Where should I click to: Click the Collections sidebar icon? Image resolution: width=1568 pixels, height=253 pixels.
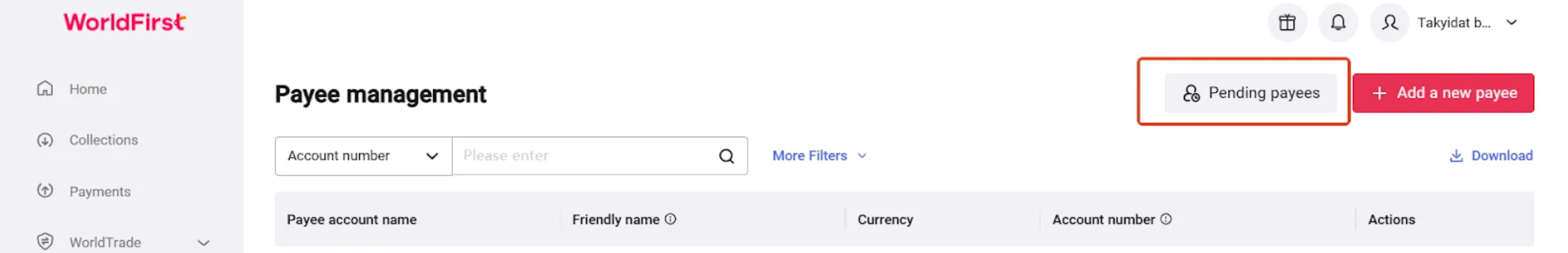click(45, 140)
